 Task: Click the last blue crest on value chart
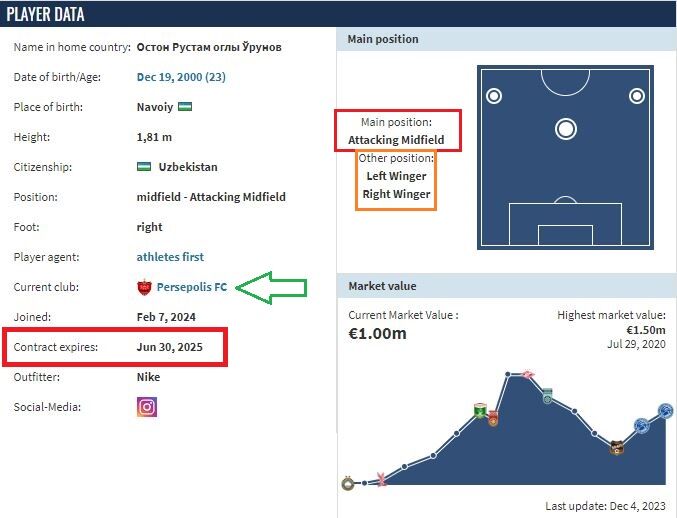[666, 410]
